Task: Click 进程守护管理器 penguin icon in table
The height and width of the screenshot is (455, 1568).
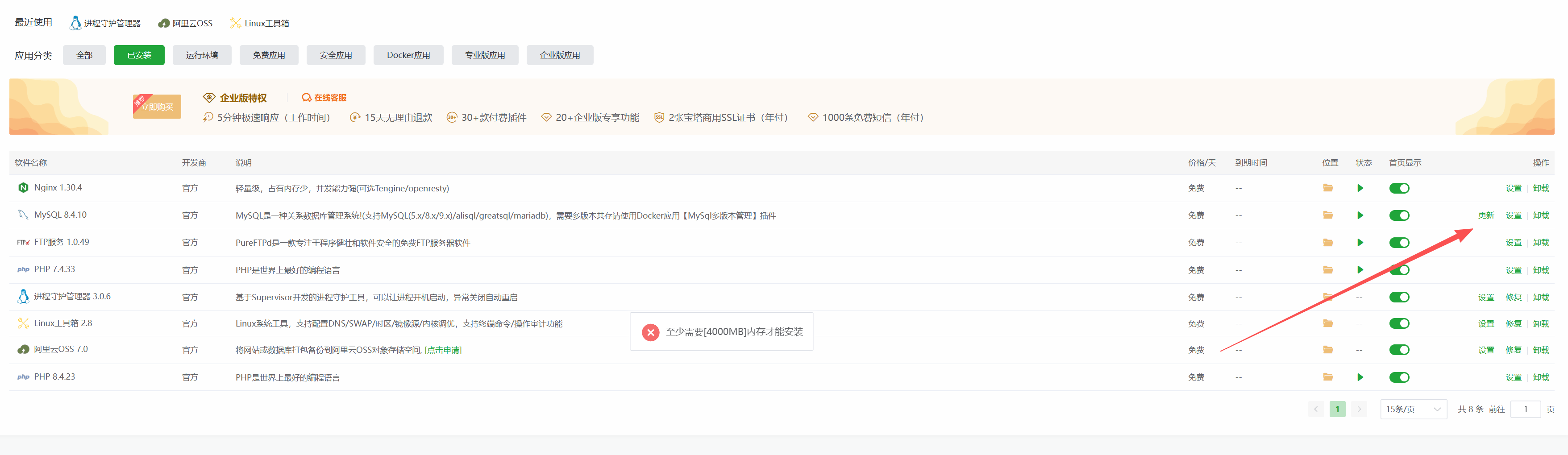Action: (x=23, y=296)
